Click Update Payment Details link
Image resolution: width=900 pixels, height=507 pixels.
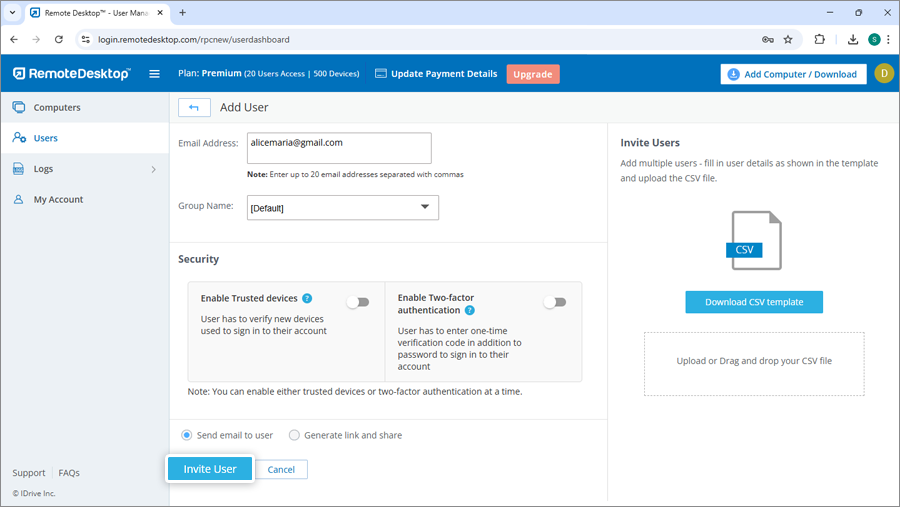(437, 73)
